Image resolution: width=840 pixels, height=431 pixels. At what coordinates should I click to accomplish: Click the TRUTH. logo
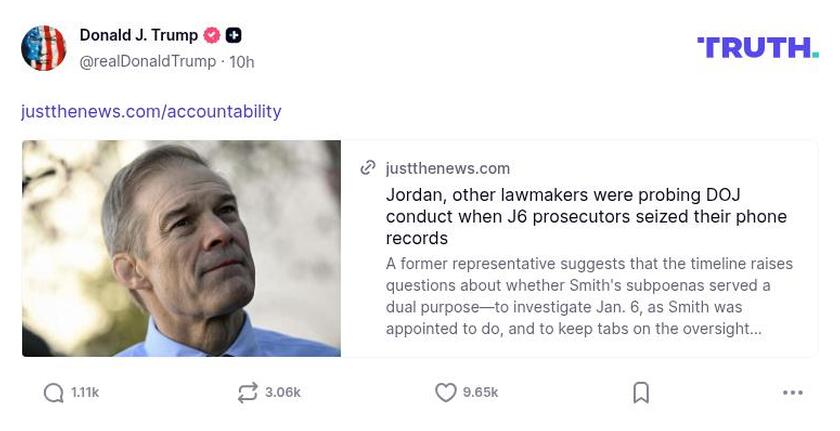coord(757,48)
